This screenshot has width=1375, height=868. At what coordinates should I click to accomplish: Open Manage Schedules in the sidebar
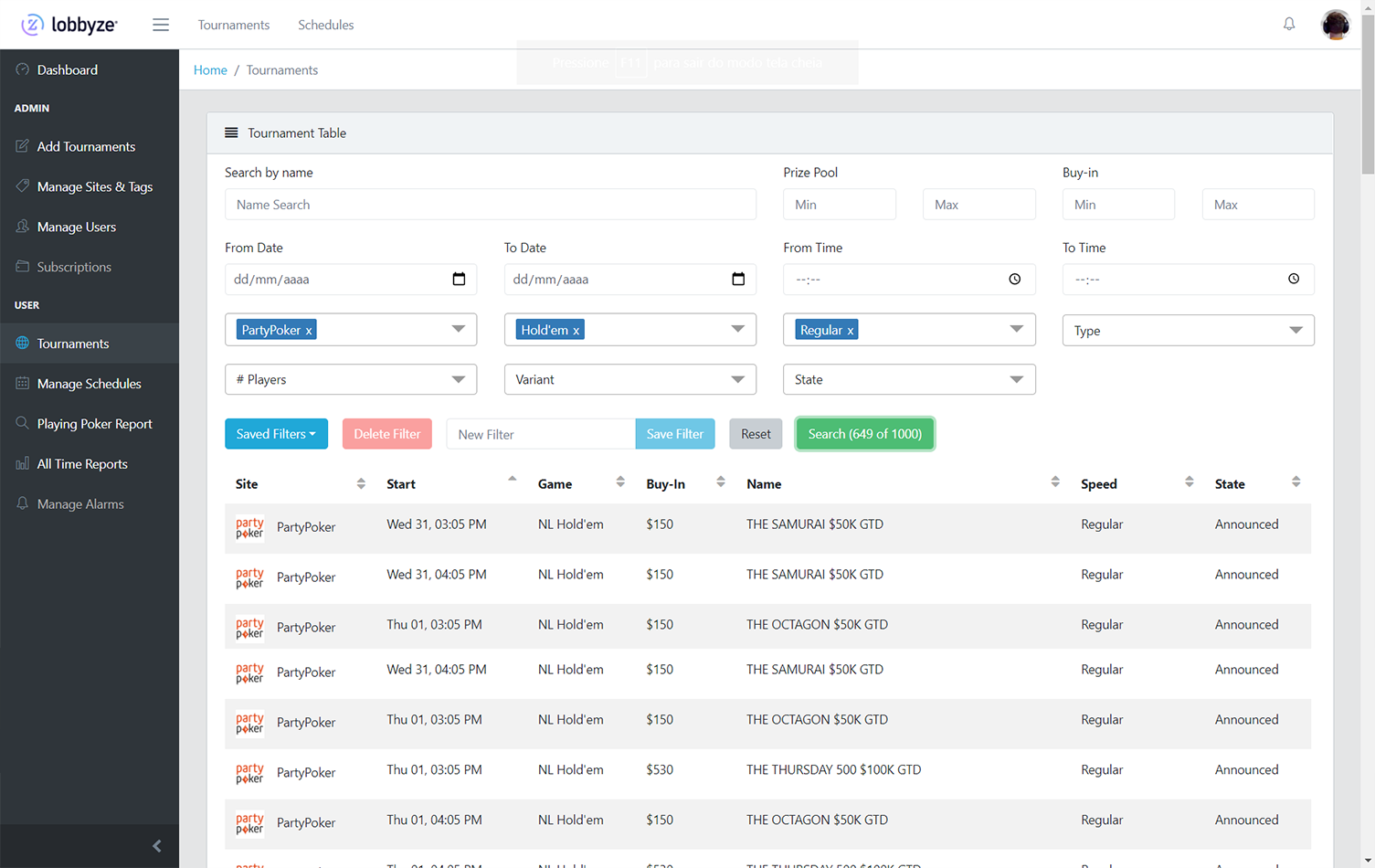90,384
